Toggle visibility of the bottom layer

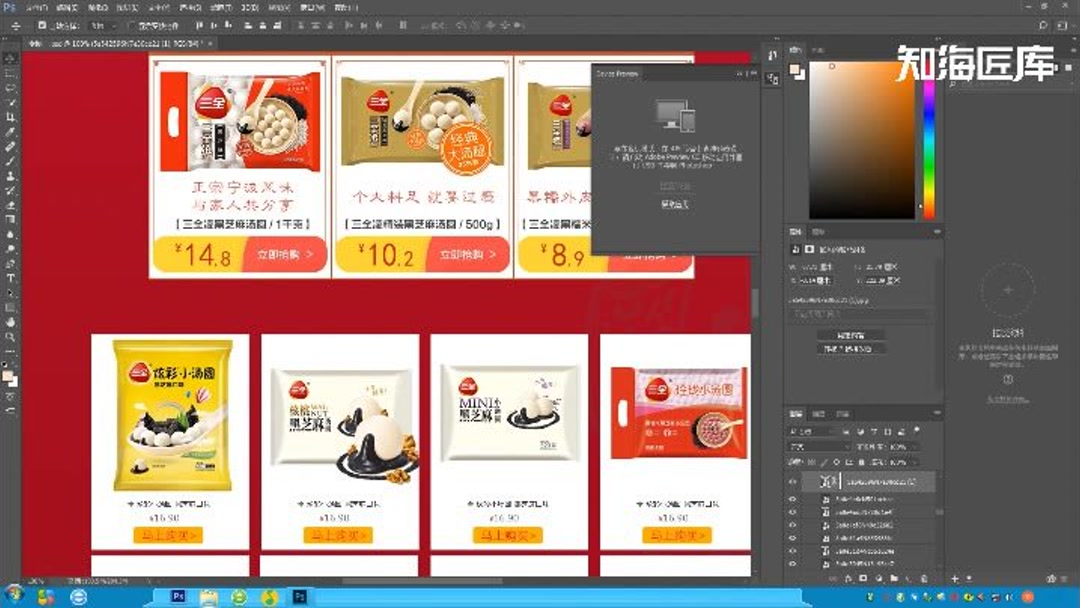pyautogui.click(x=791, y=562)
